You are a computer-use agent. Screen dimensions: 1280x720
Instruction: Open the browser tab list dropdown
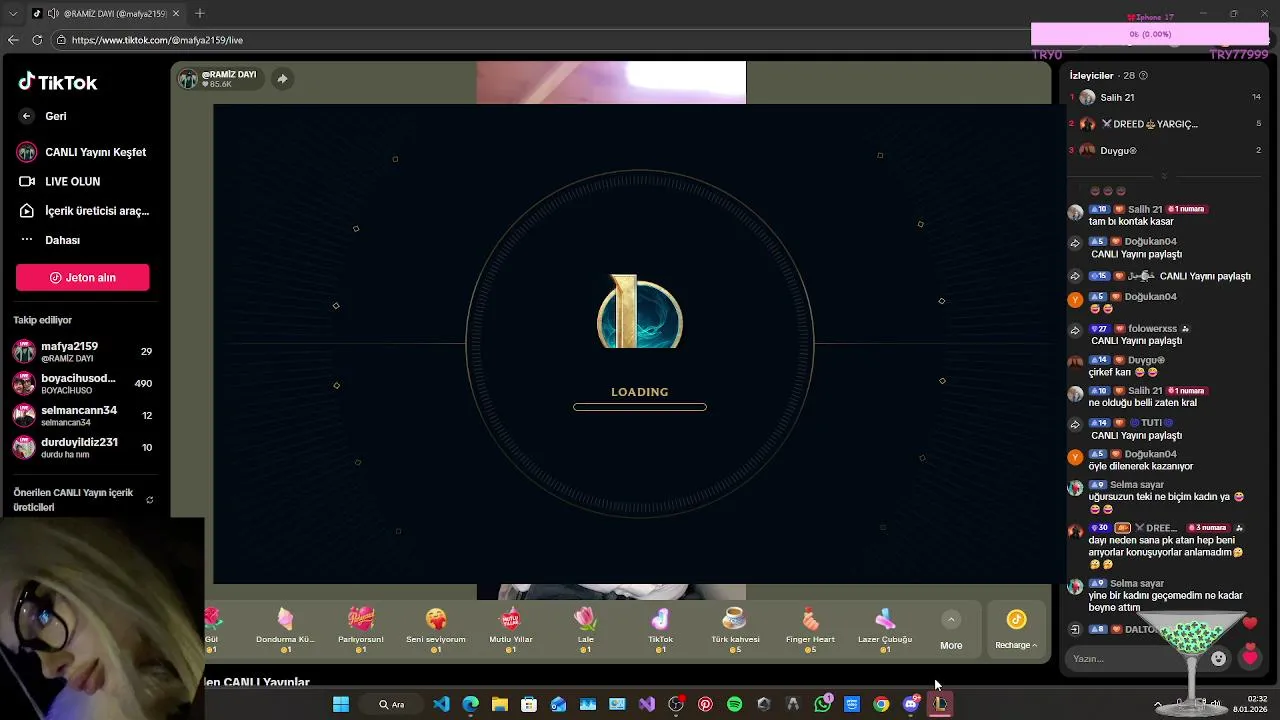pos(13,14)
